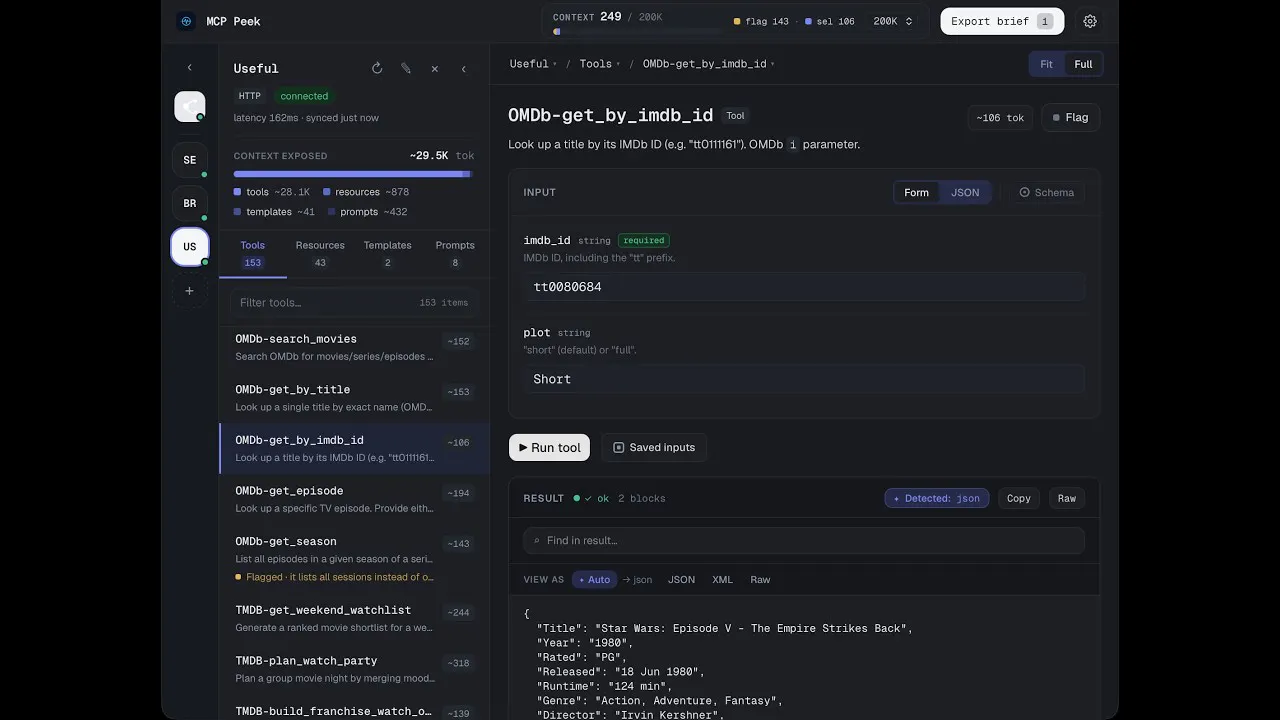Select OMDb-search_movies in tool list
1280x720 pixels.
click(354, 348)
